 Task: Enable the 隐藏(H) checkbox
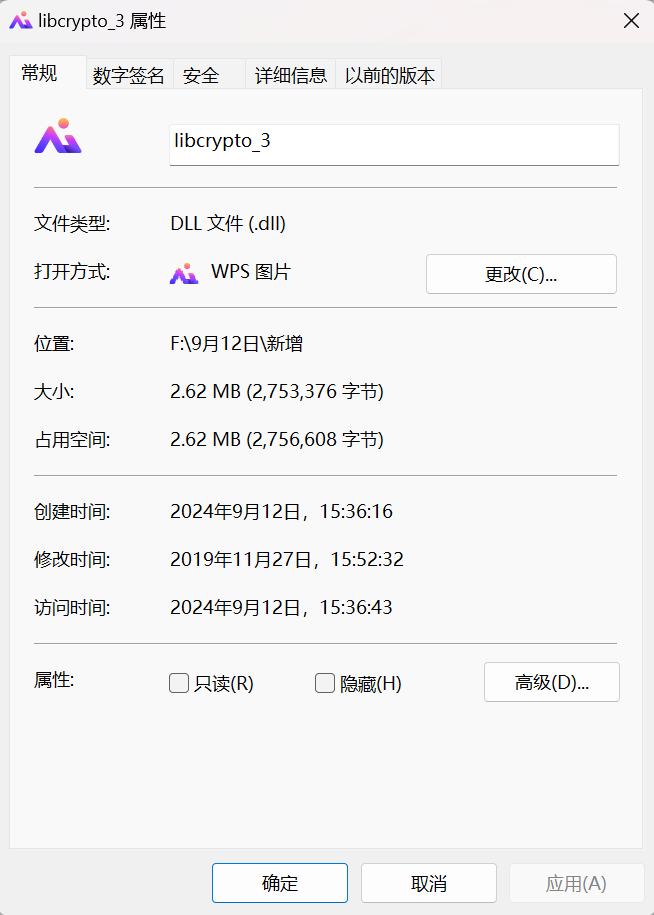[x=325, y=683]
